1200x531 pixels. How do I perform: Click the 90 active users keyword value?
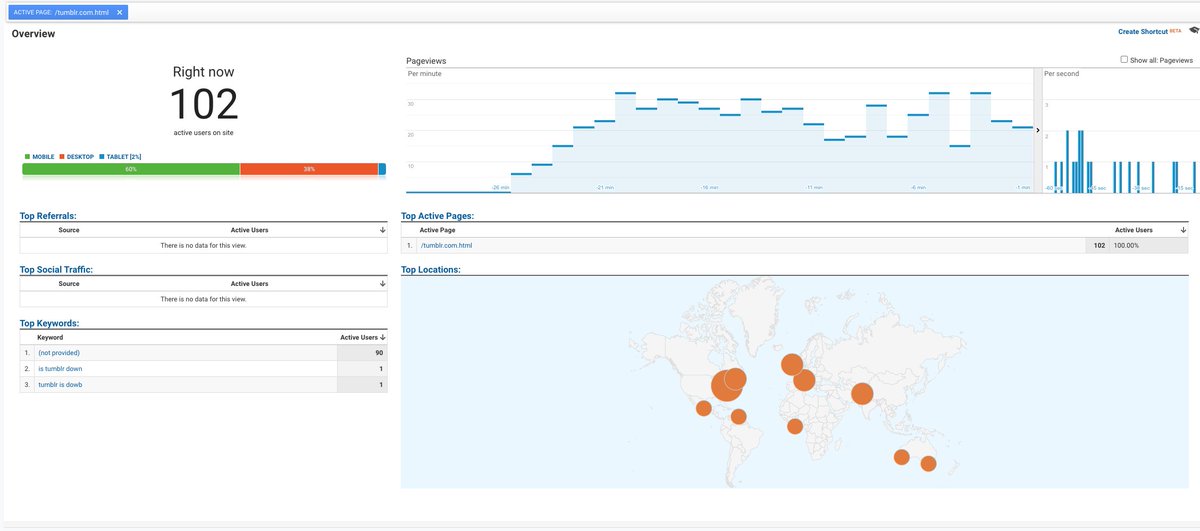379,353
